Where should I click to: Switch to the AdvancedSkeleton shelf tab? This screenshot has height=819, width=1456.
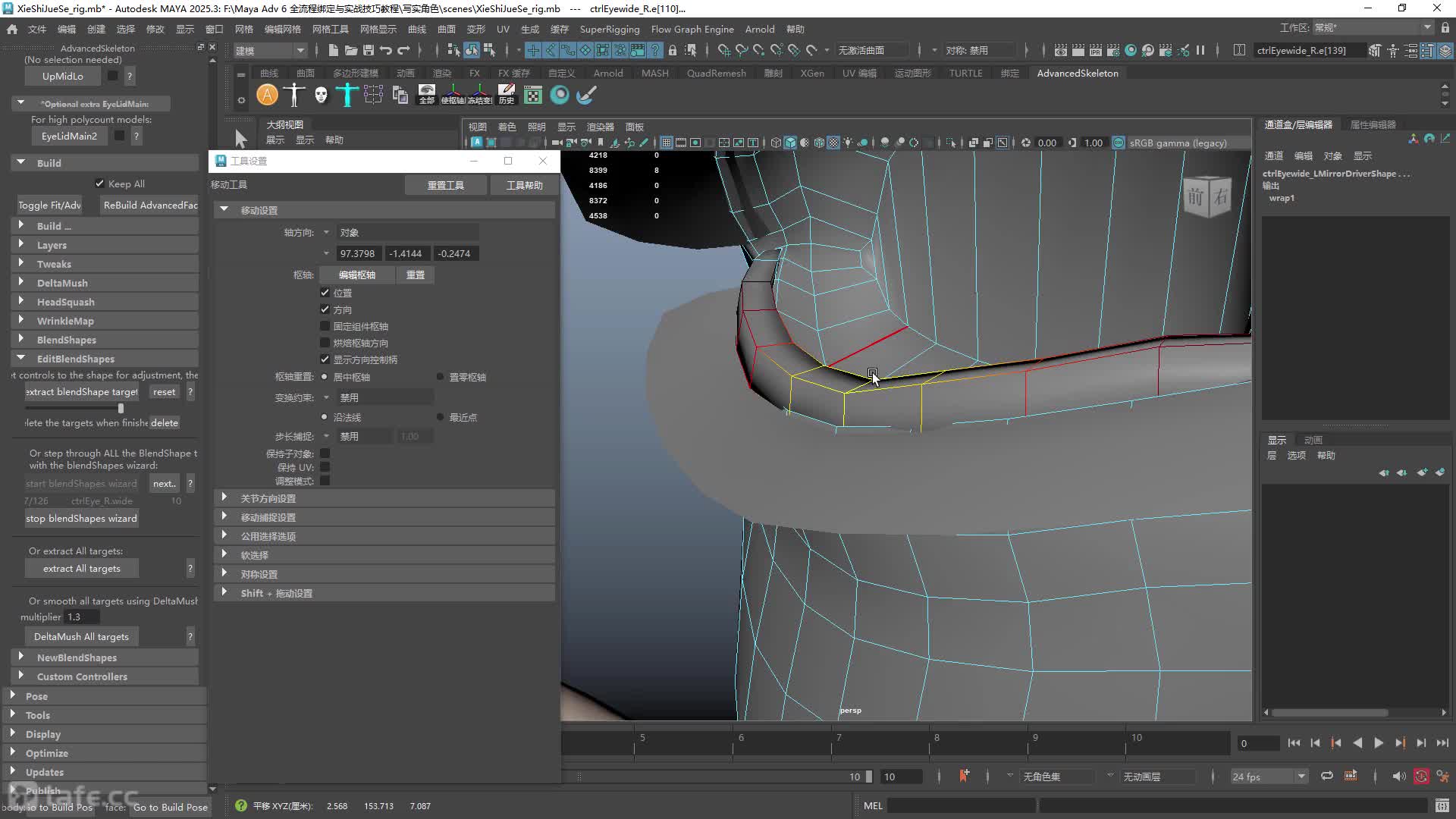(1077, 73)
